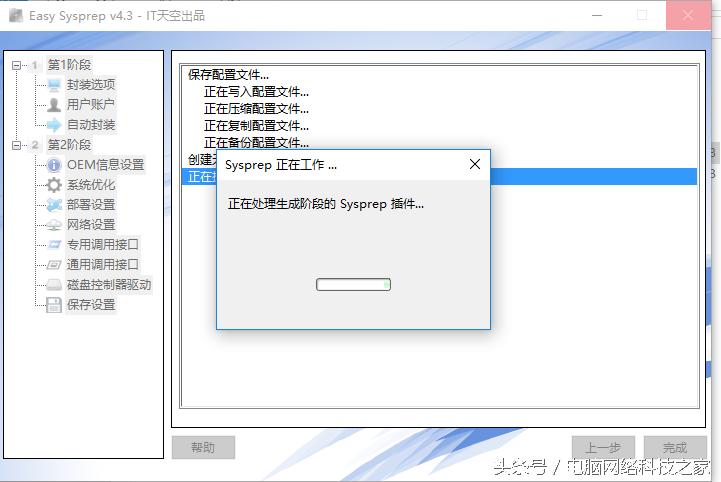This screenshot has width=721, height=482.
Task: Collapse the 第1阶段 tree node
Action: pos(17,65)
